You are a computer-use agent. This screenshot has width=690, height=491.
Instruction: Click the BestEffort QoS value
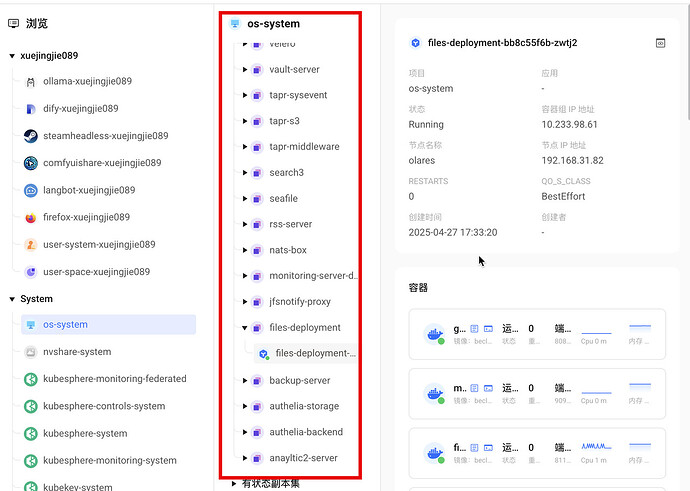pyautogui.click(x=563, y=197)
